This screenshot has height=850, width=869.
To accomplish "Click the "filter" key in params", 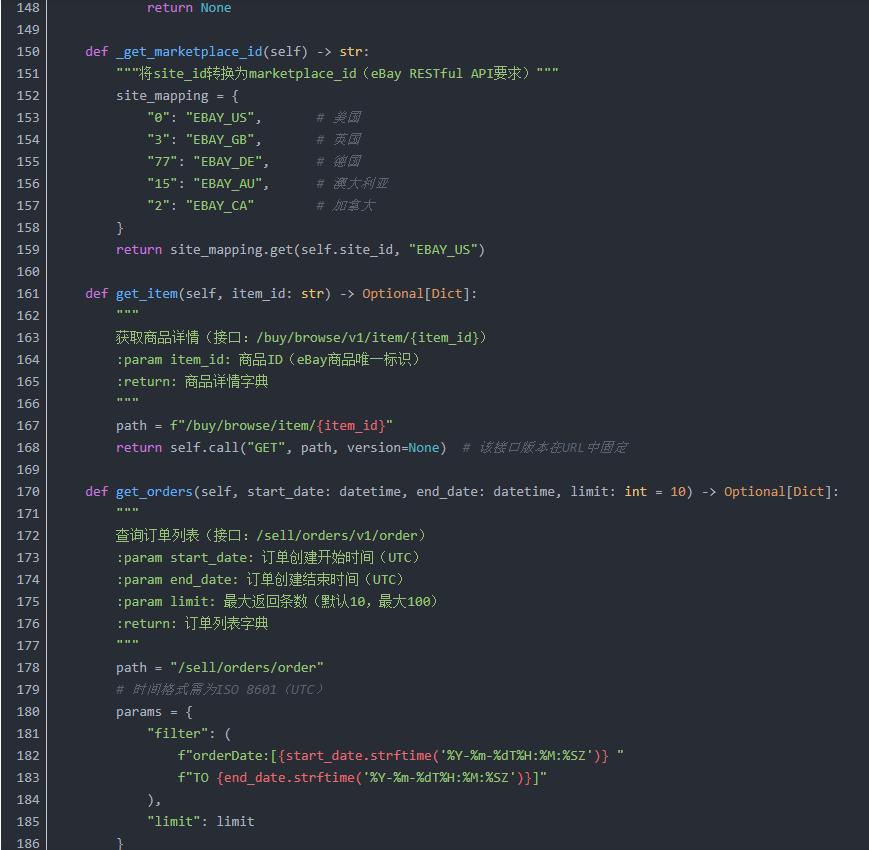I will coord(177,733).
